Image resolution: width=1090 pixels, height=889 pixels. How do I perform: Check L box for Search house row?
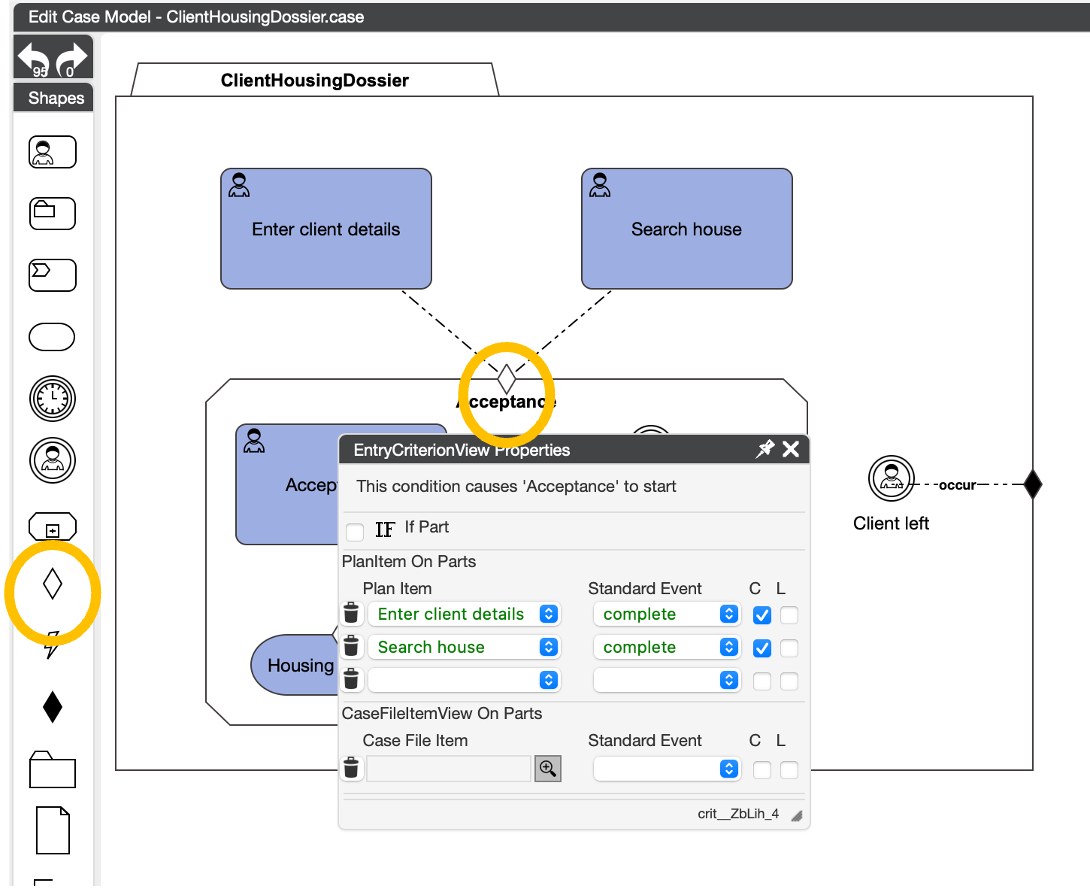(789, 648)
